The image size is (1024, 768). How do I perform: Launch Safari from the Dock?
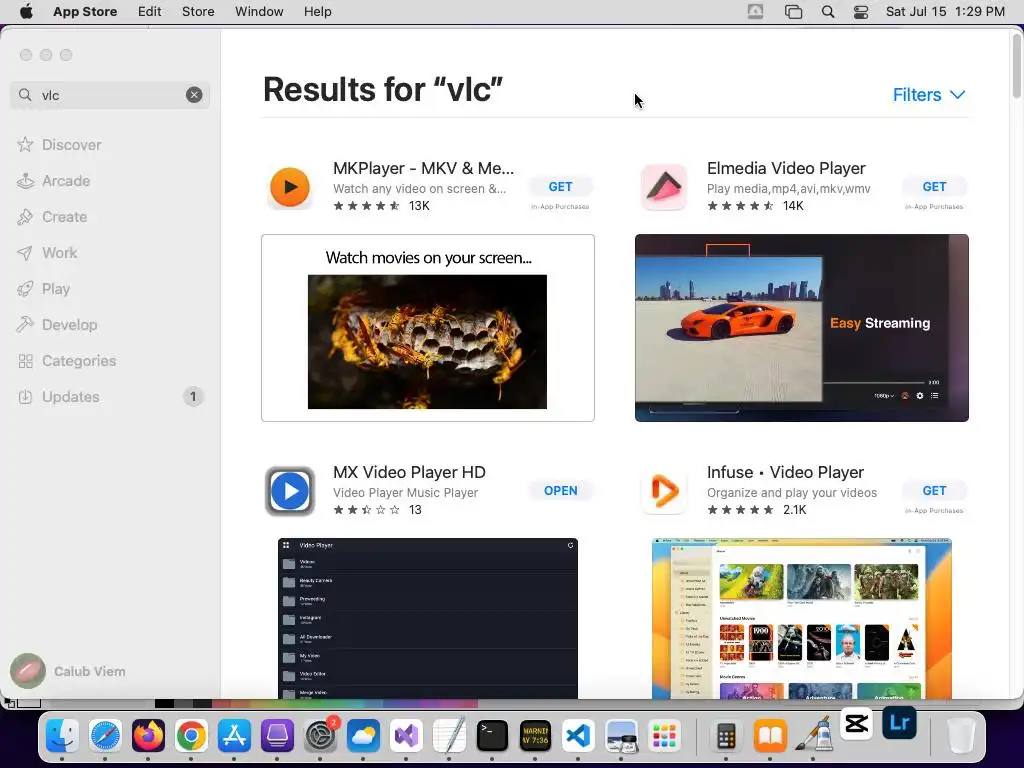[x=105, y=737]
